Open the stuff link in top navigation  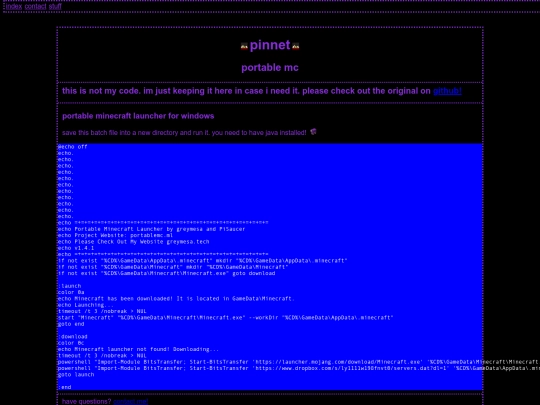tap(55, 6)
